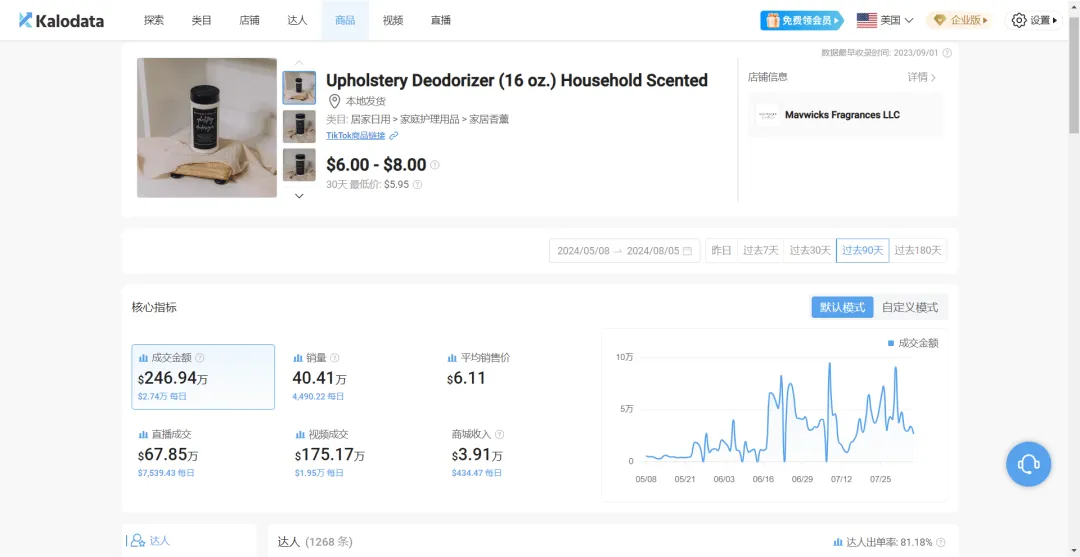Go to the 店铺 tab
Viewport: 1080px width, 557px height.
(x=249, y=21)
